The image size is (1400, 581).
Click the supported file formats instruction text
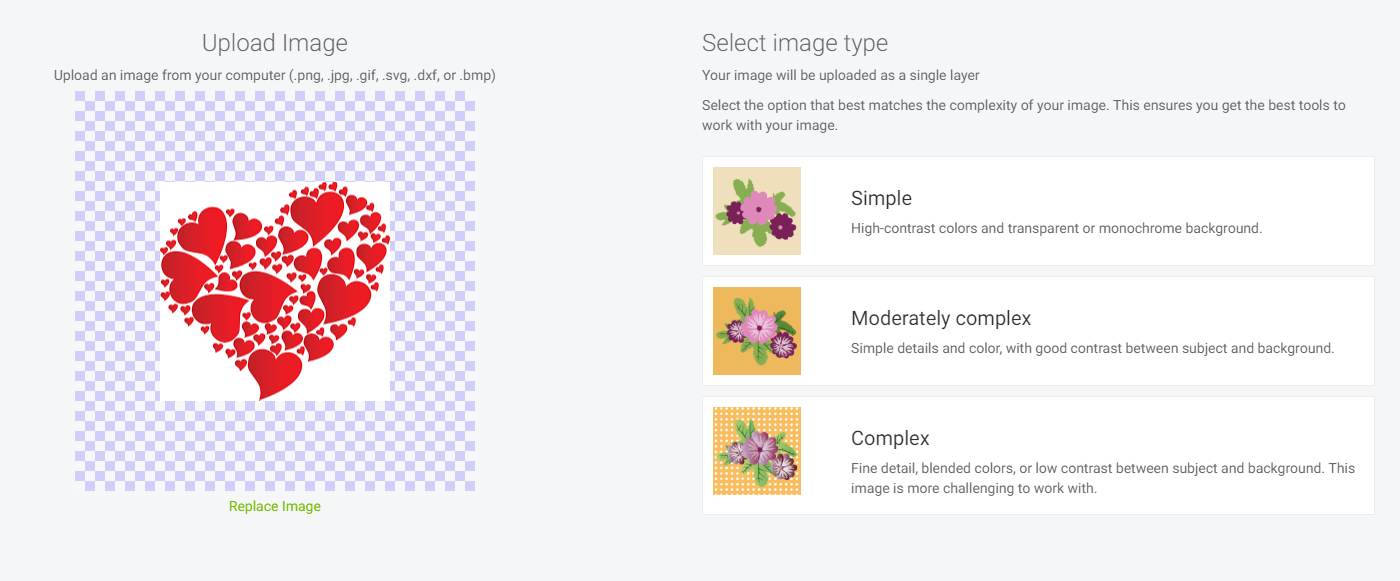(x=275, y=75)
